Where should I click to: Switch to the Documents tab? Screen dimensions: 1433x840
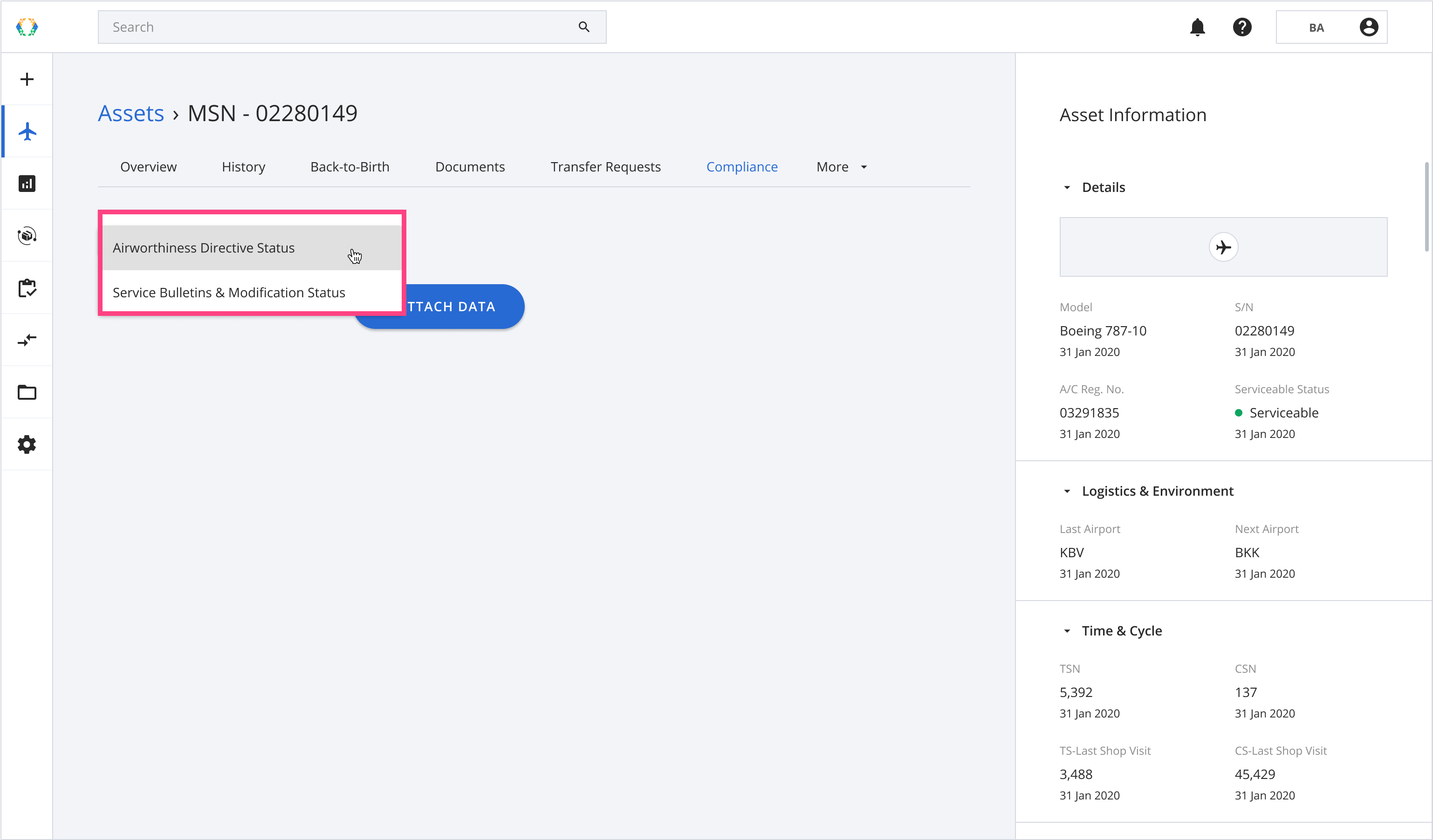(x=470, y=166)
